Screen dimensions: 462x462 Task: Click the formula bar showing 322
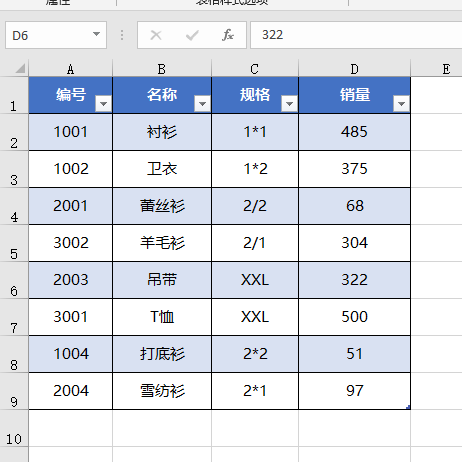pos(356,35)
